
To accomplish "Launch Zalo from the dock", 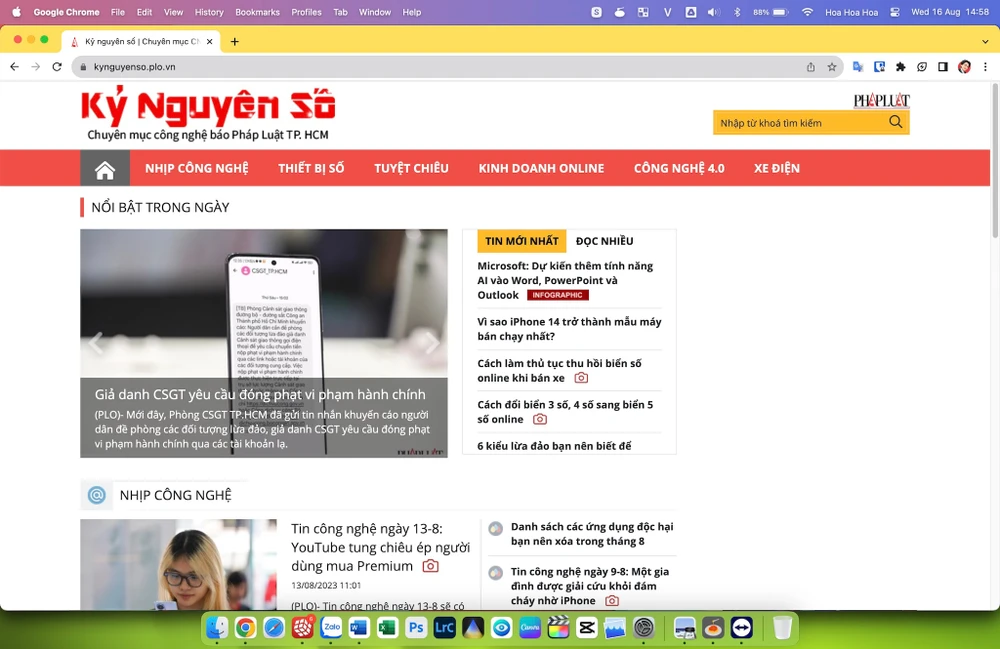I will pos(331,628).
